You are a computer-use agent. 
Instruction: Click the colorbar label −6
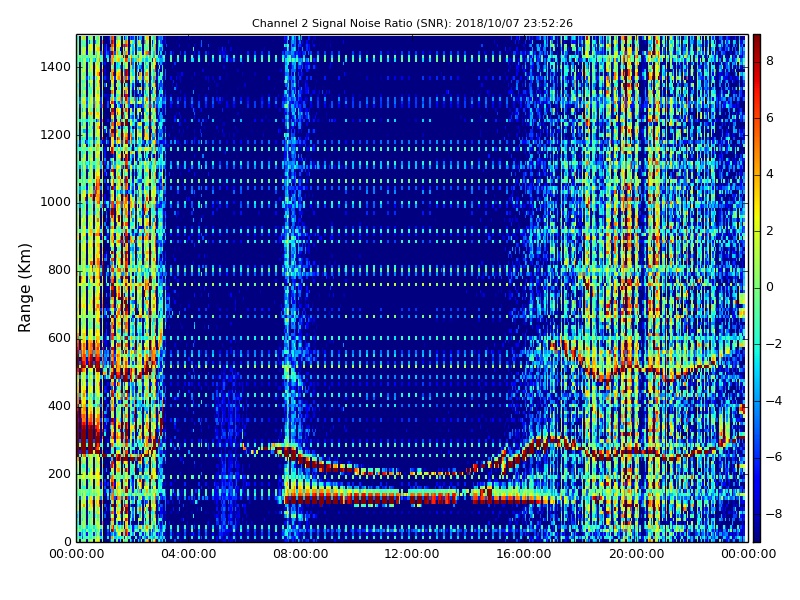pyautogui.click(x=774, y=457)
